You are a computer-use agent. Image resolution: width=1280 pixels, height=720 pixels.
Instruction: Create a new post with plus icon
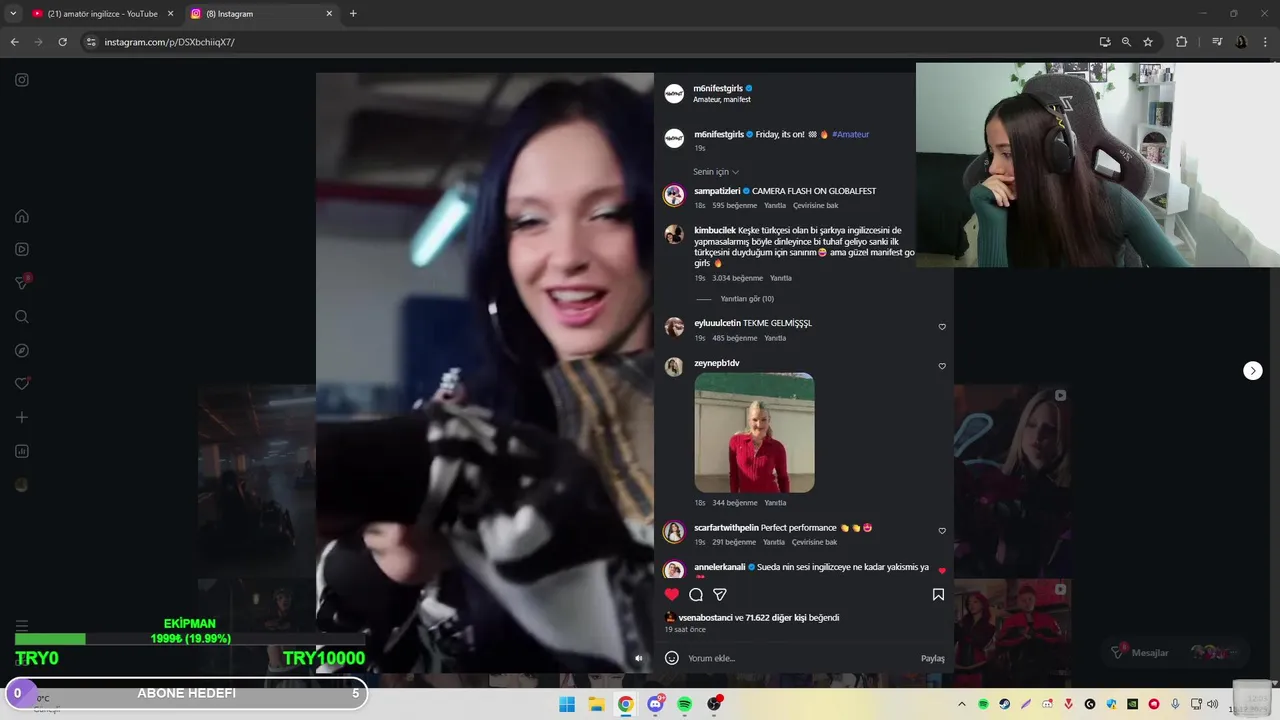click(22, 417)
